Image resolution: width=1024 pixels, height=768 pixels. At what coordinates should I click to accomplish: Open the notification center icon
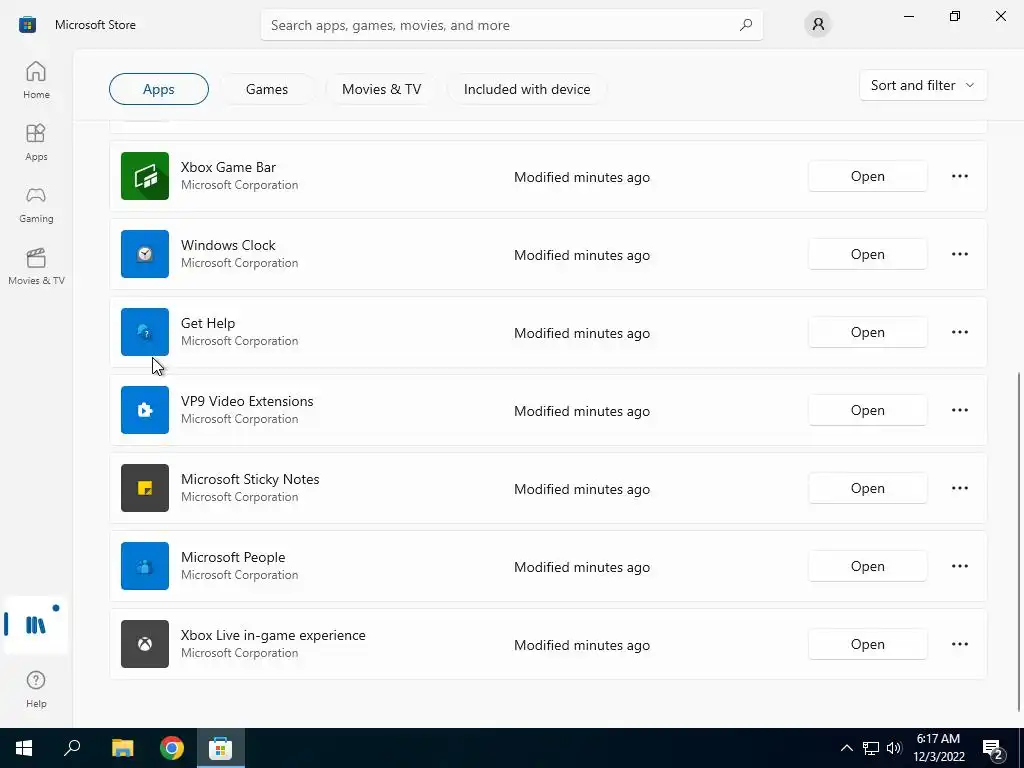coord(993,748)
